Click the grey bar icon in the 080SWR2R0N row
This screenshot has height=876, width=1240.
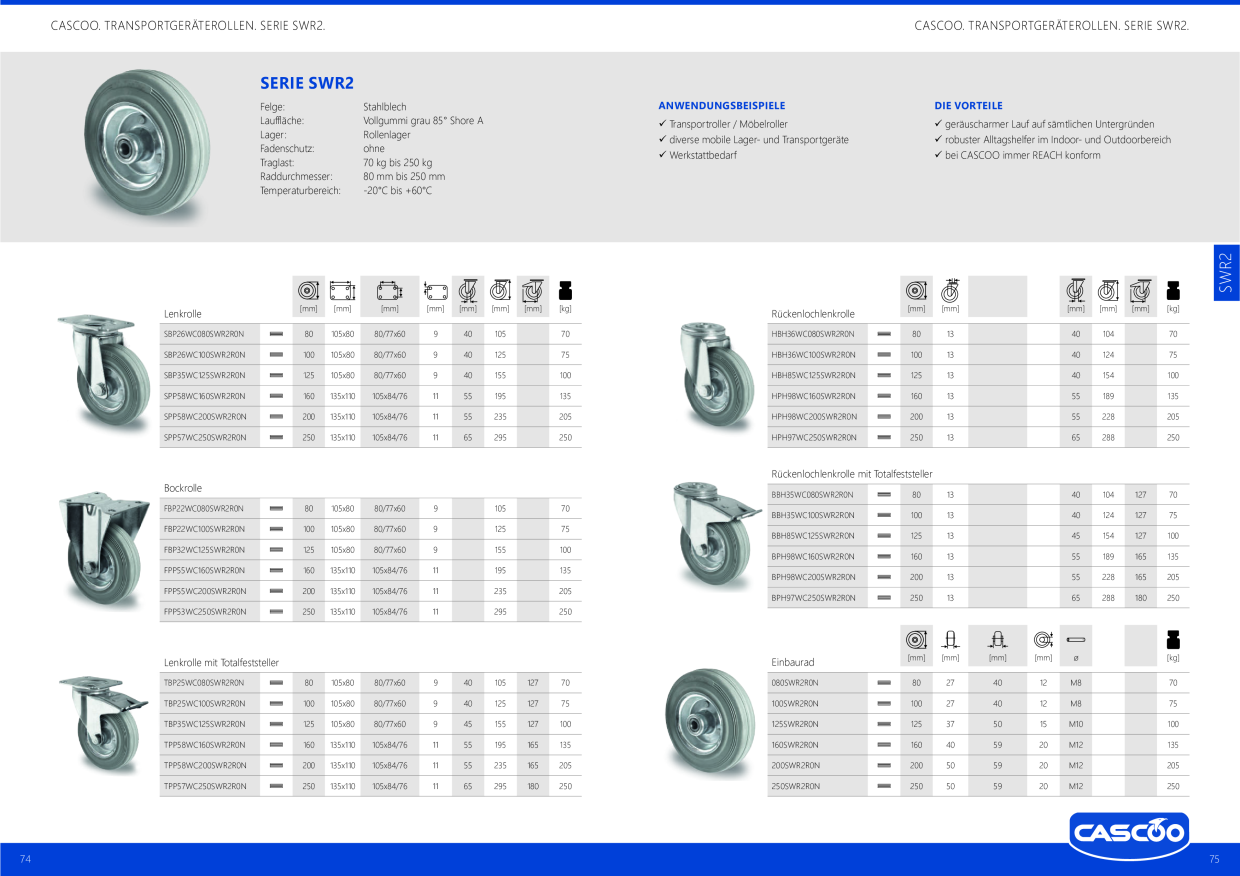(884, 683)
